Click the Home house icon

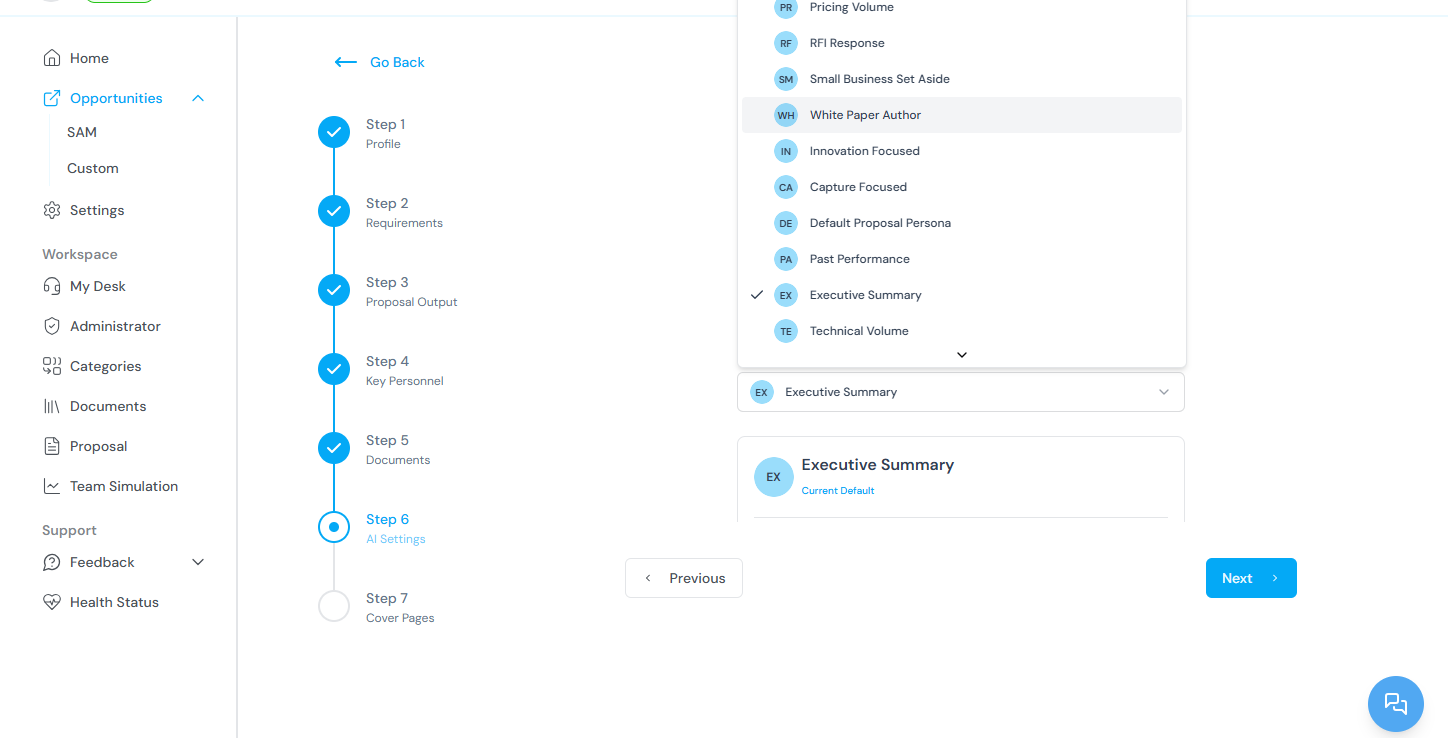click(x=52, y=58)
